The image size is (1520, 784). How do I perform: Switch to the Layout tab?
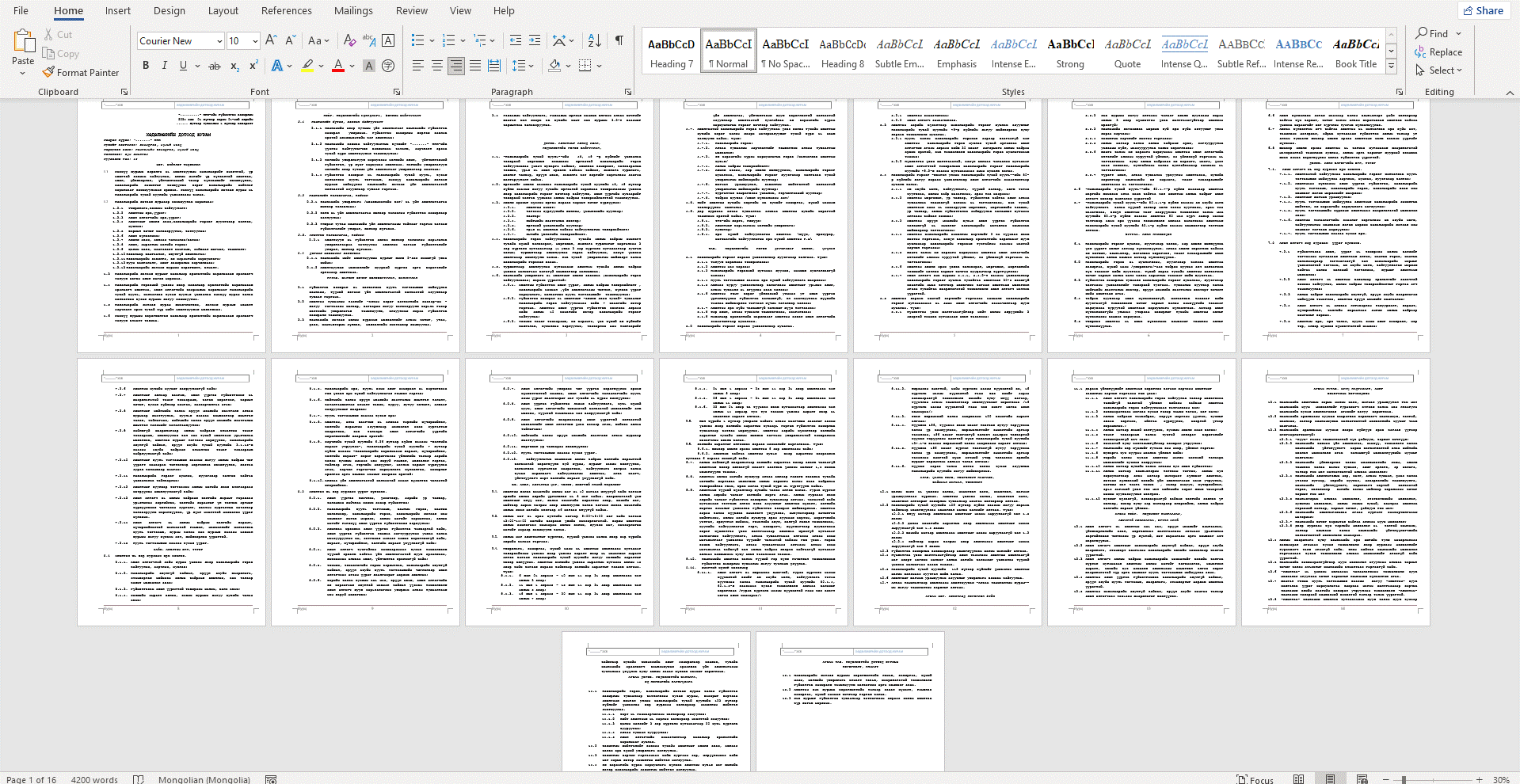pos(223,11)
